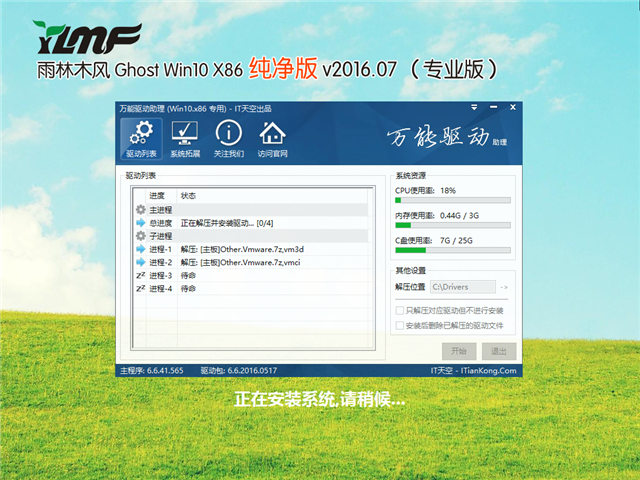Open the 驱动列表 gear tab
The image size is (640, 480).
click(141, 139)
